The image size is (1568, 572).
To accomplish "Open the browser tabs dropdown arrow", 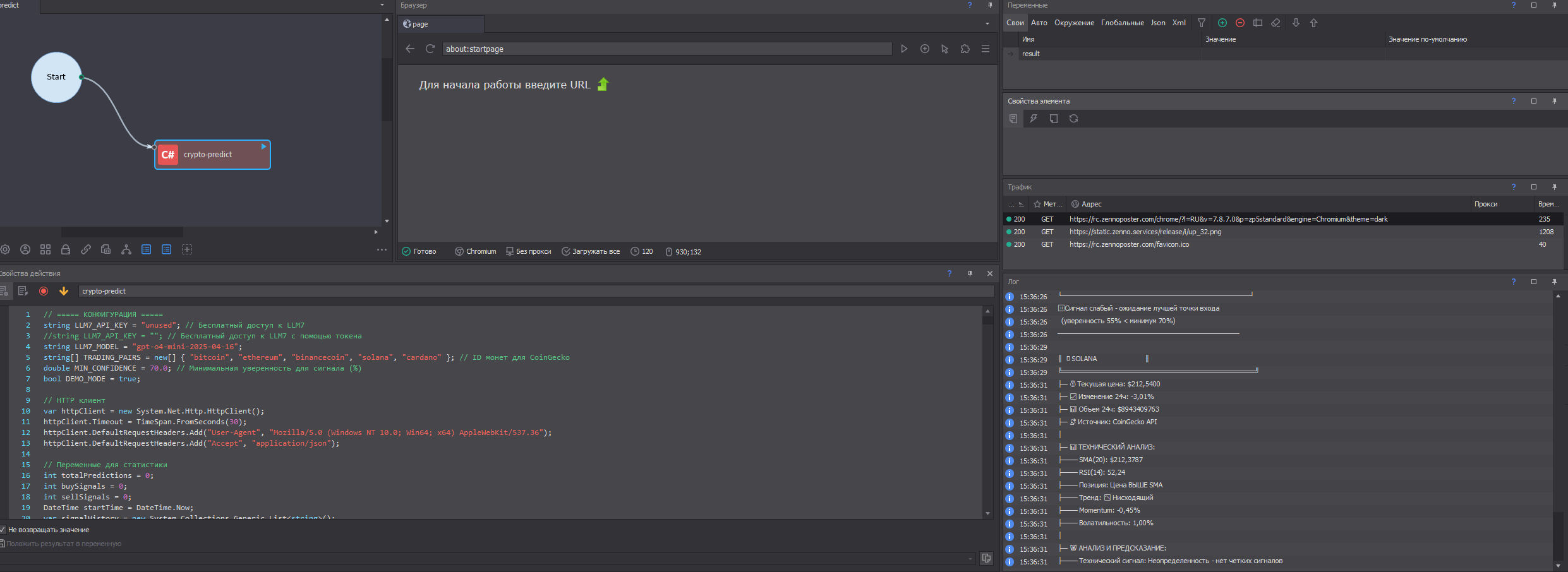I will 987,24.
